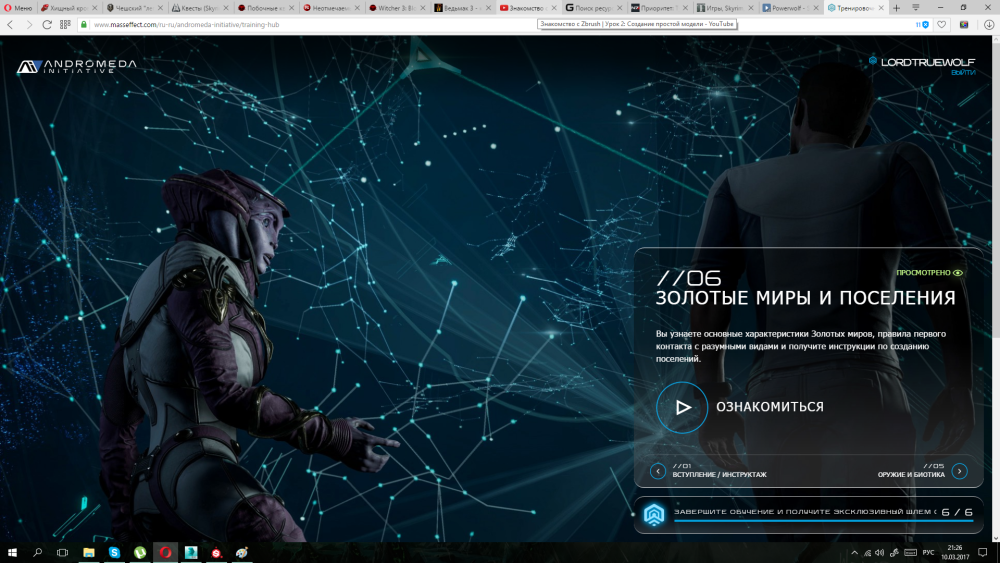Click the ВЫЙТИ logout link
The width and height of the screenshot is (1000, 563).
point(963,73)
